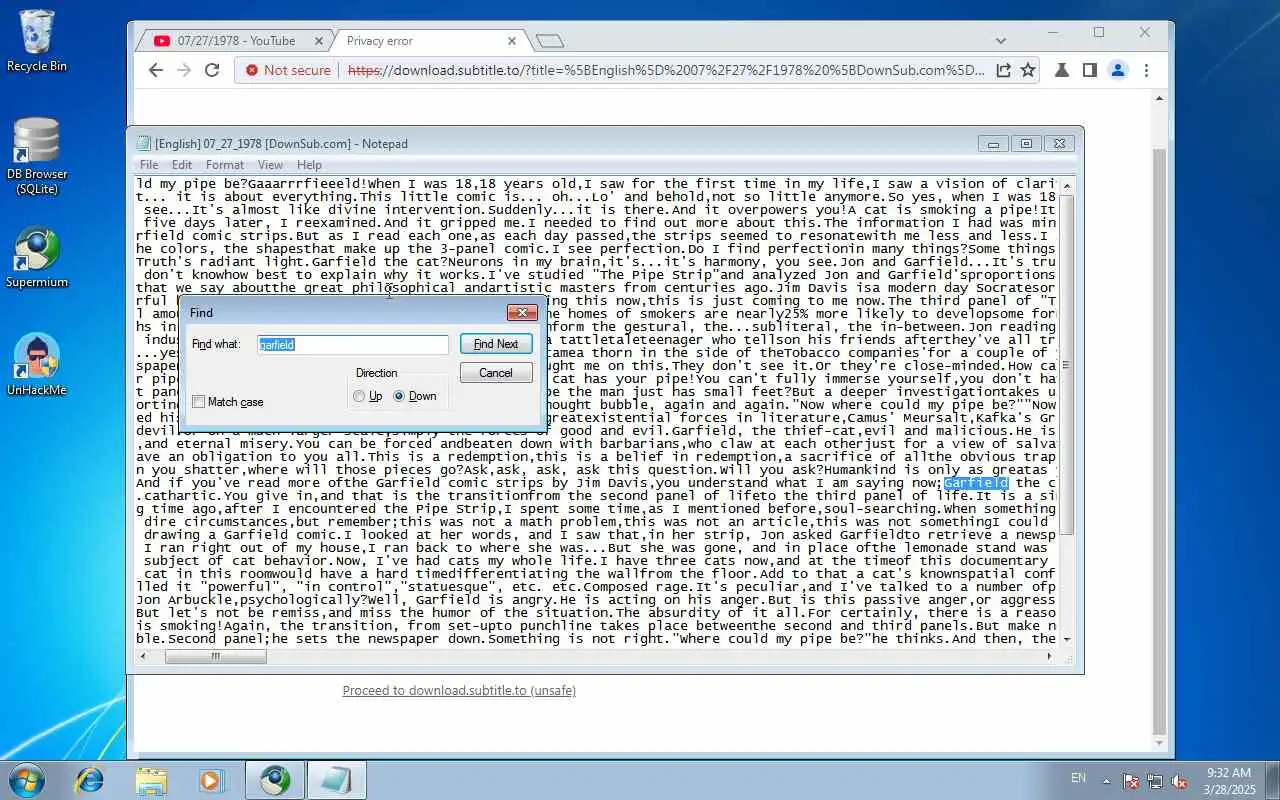The width and height of the screenshot is (1280, 800).
Task: Open Notepad Help menu
Action: click(309, 165)
